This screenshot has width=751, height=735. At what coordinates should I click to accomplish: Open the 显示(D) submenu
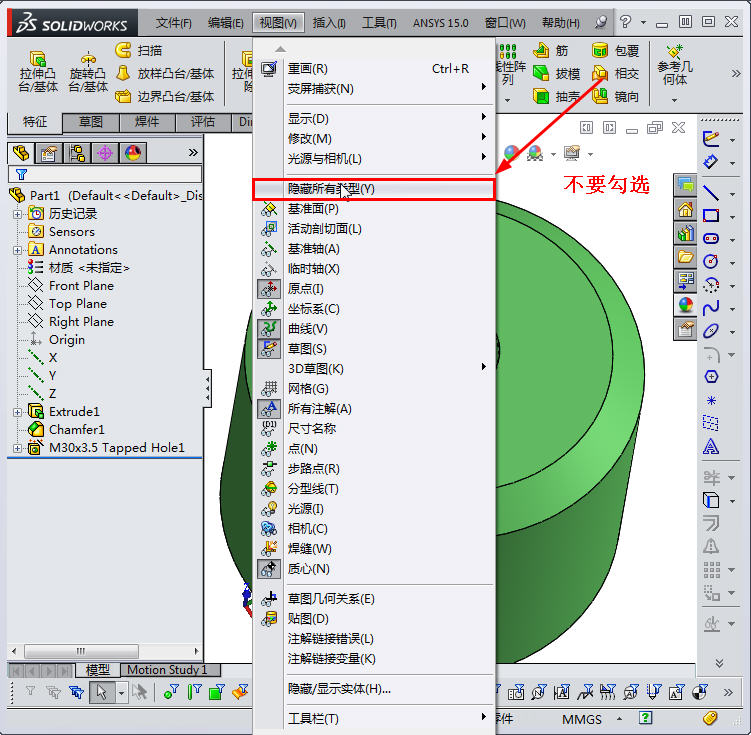(x=309, y=119)
